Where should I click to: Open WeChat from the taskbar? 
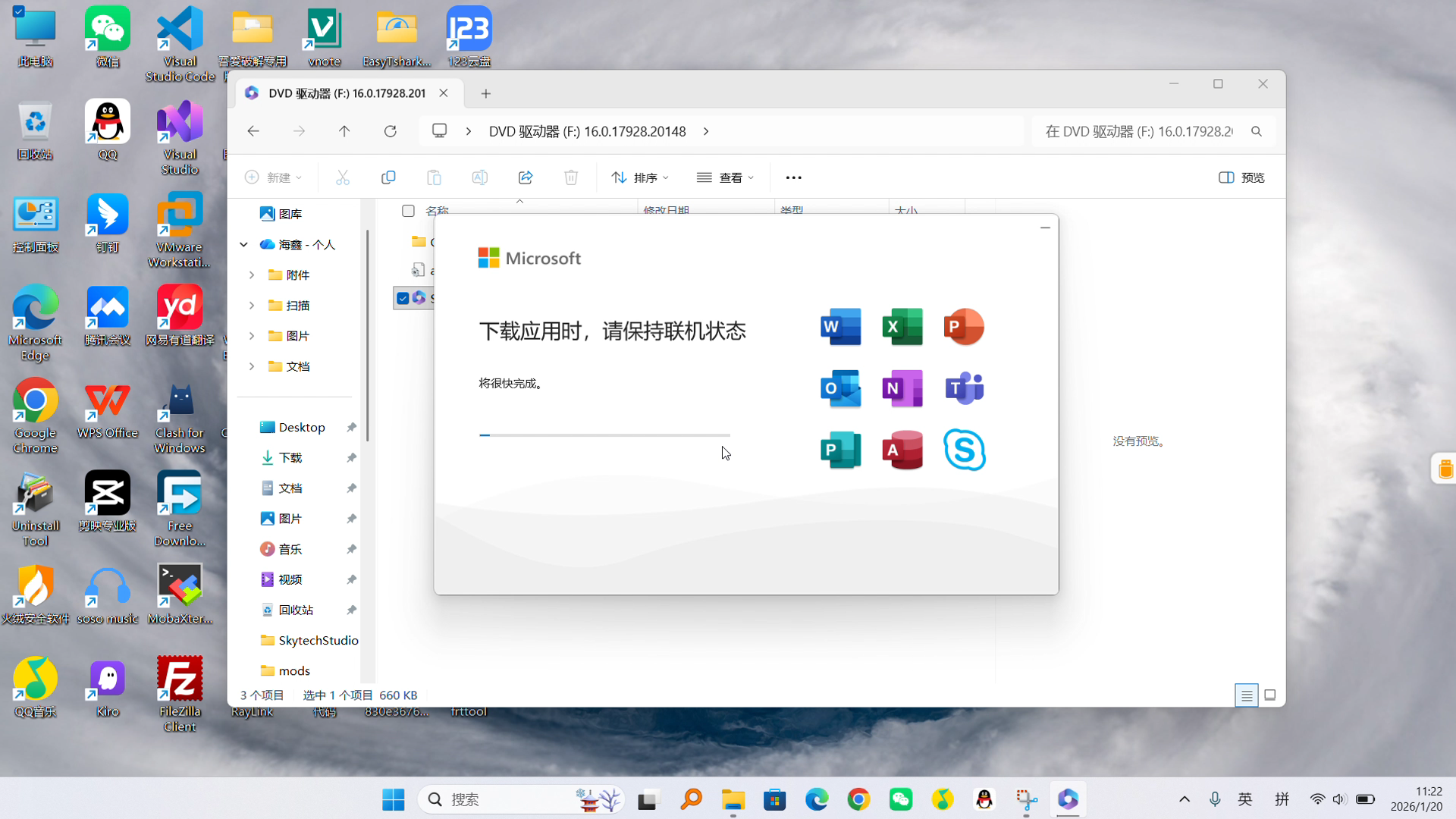pos(900,799)
